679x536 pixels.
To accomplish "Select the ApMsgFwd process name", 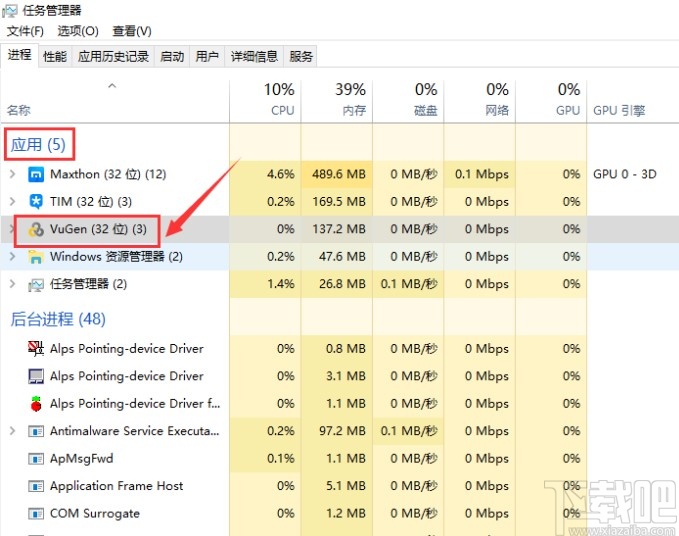I will 82,459.
